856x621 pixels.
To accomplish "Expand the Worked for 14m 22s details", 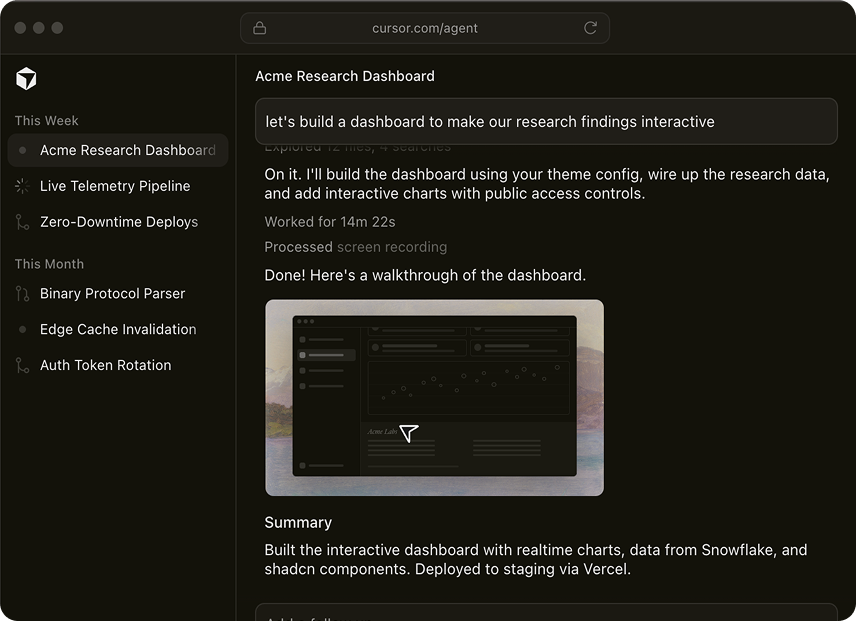I will 330,222.
